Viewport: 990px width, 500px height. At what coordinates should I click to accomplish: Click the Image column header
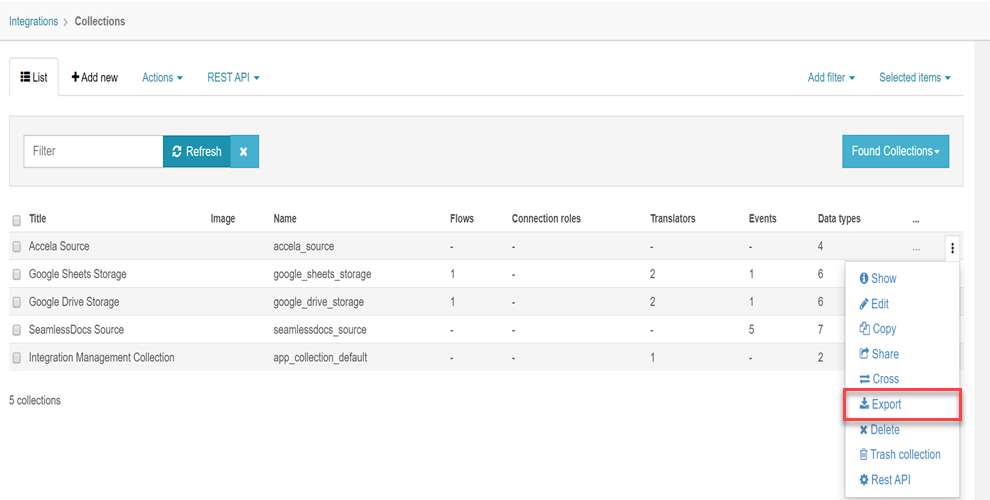coord(223,218)
